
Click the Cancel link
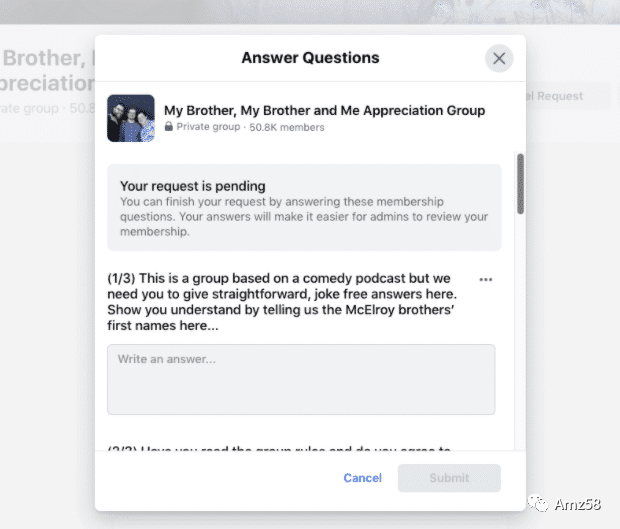363,478
